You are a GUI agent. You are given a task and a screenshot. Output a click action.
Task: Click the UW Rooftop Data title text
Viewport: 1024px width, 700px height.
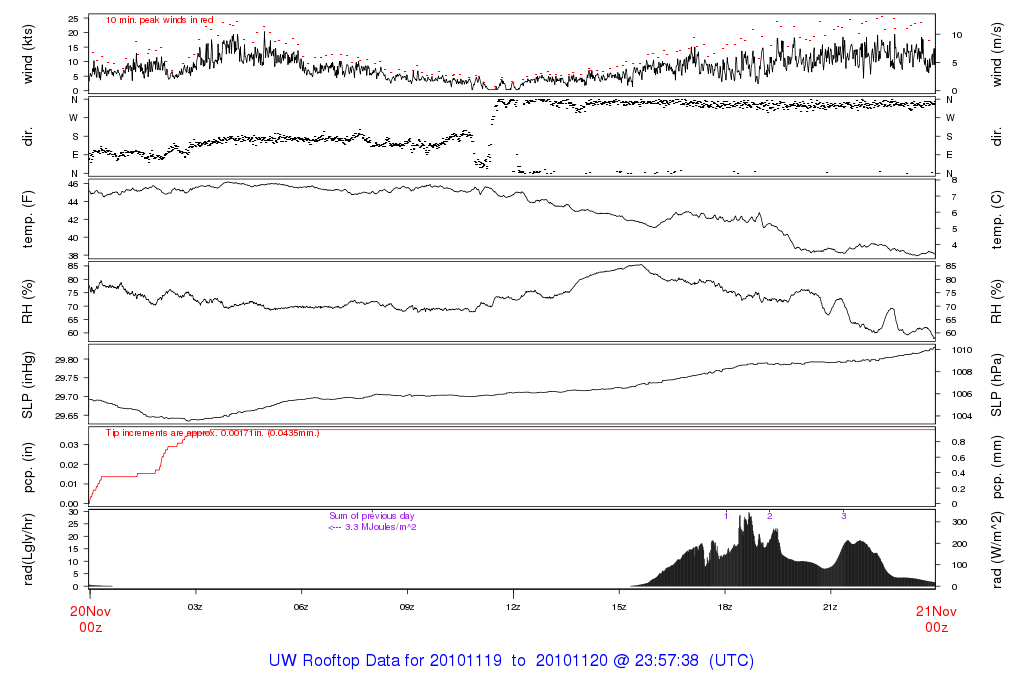pos(511,661)
